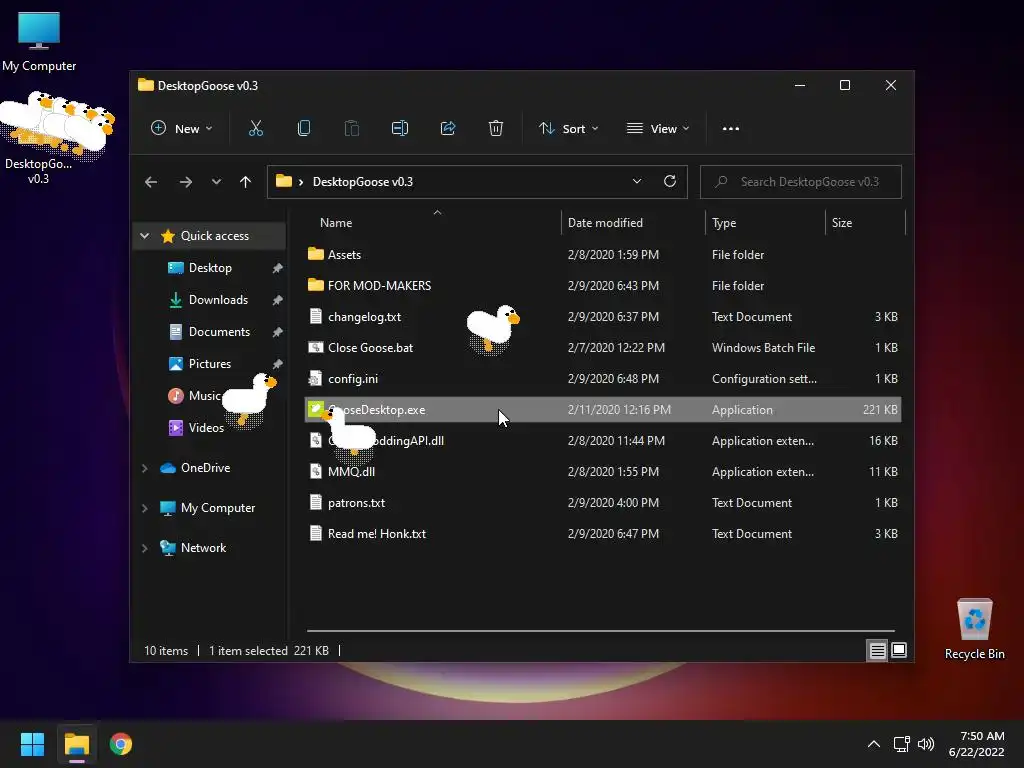This screenshot has height=768, width=1024.
Task: Click the Copy icon in toolbar
Action: (304, 129)
